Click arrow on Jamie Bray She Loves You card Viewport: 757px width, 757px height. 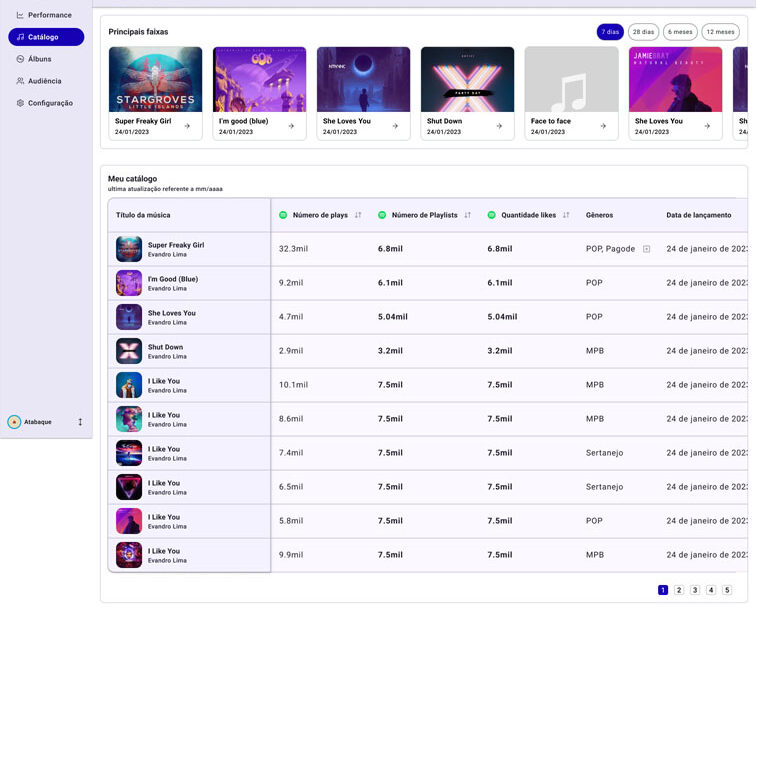707,126
